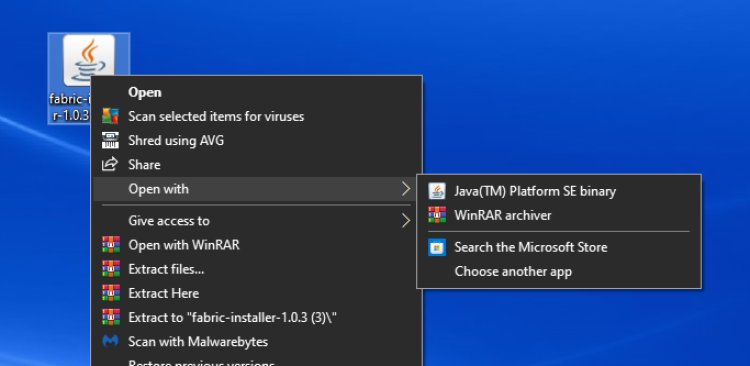Open the Give access to entry

(257, 221)
